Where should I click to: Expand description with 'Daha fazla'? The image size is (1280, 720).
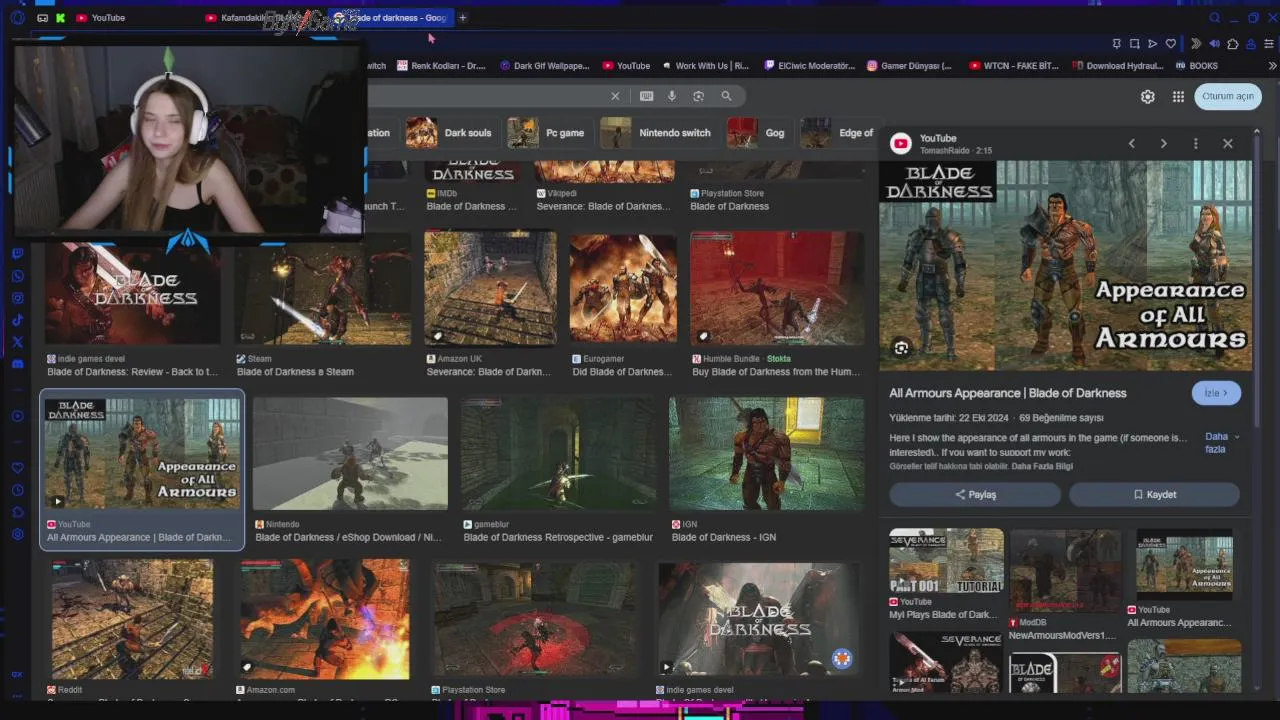coord(1221,443)
